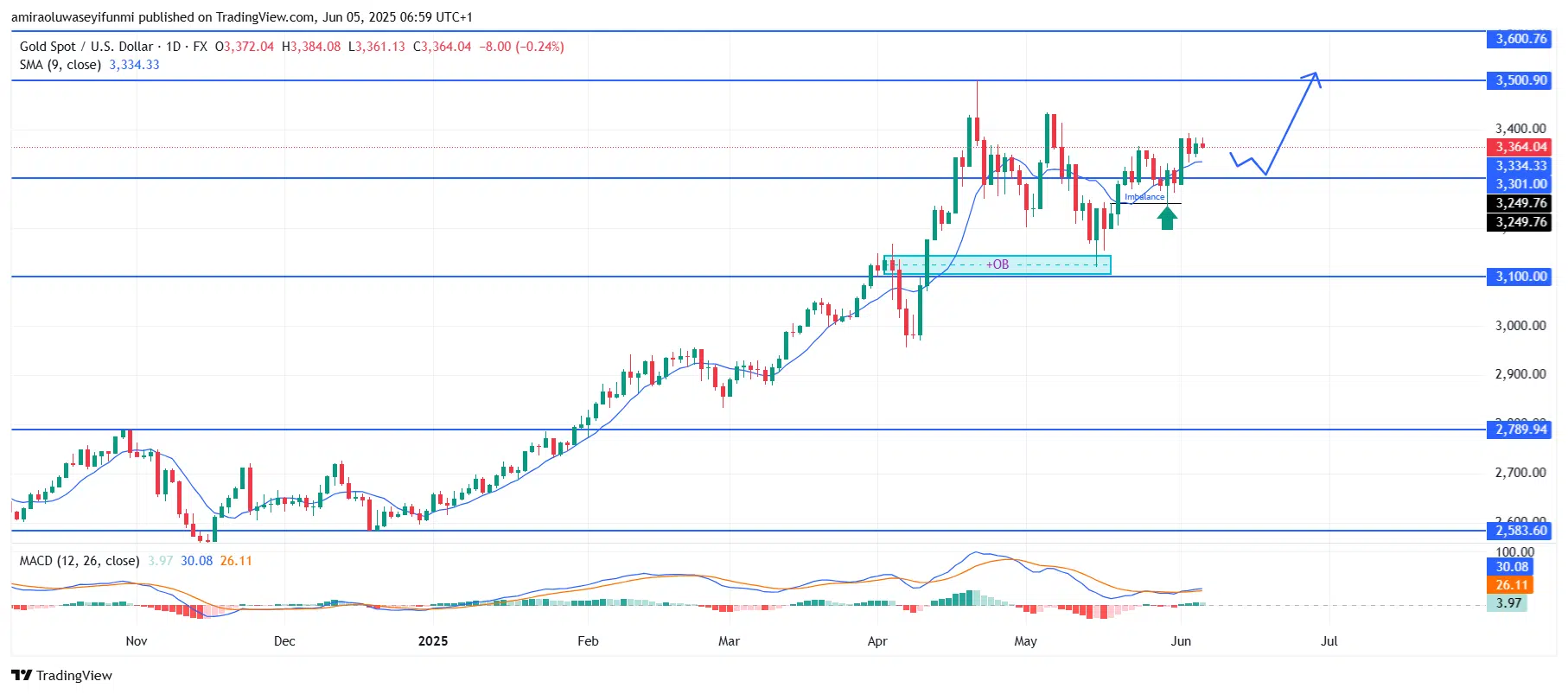Click the 2,583.60 price level label
This screenshot has width=1568, height=694.
[1520, 531]
